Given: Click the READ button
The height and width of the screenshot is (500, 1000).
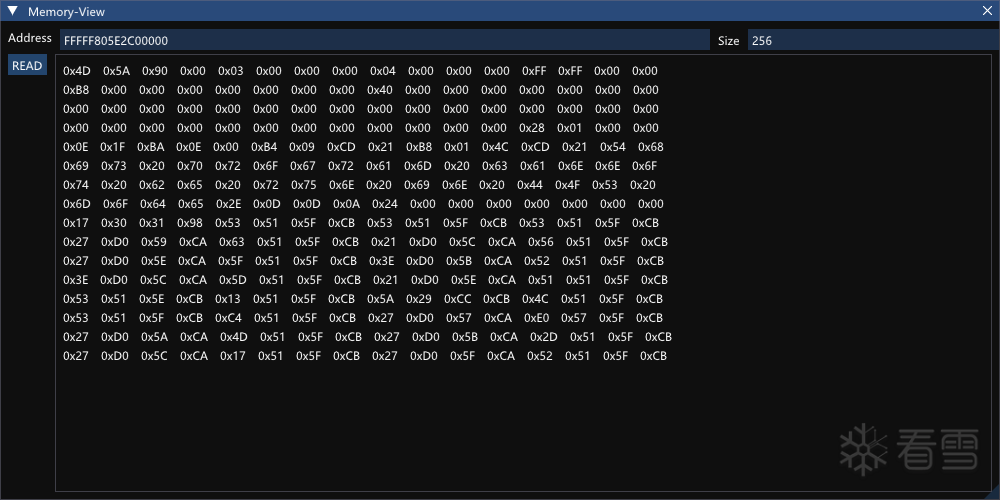Looking at the screenshot, I should coord(27,66).
